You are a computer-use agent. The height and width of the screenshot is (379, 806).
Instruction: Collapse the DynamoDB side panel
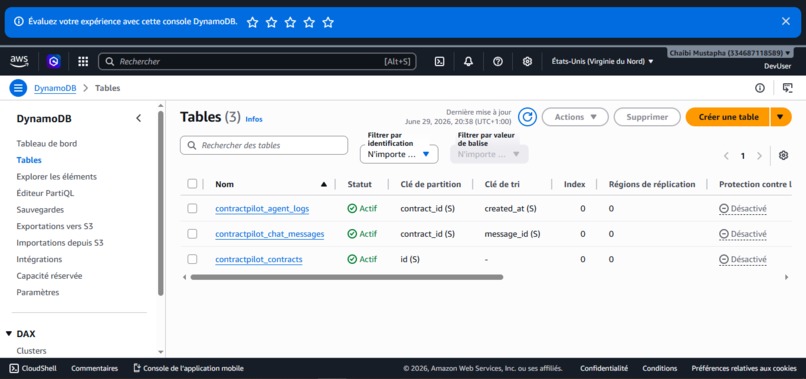(x=138, y=118)
